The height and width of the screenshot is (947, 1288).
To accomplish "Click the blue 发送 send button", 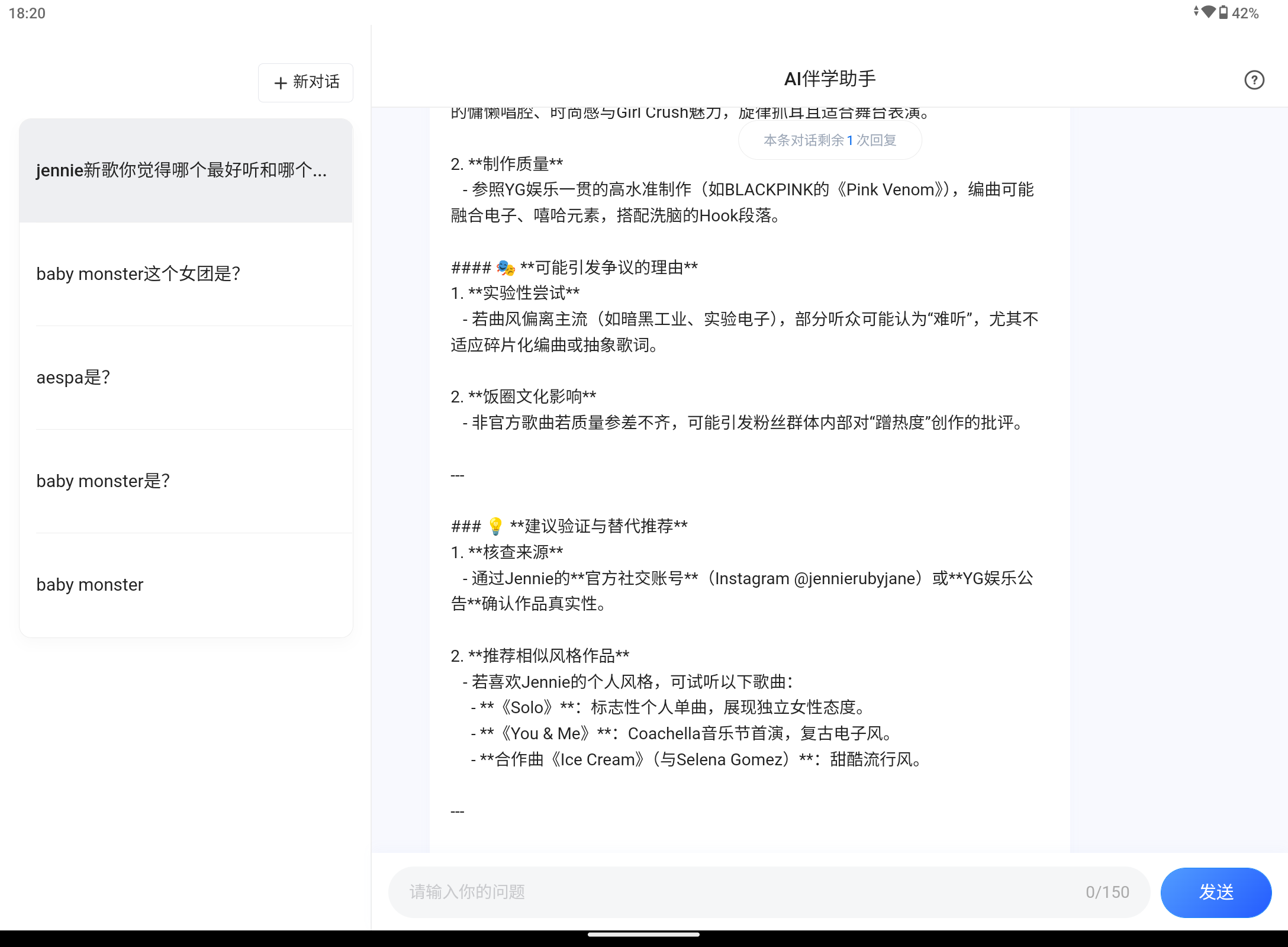I will (1216, 892).
